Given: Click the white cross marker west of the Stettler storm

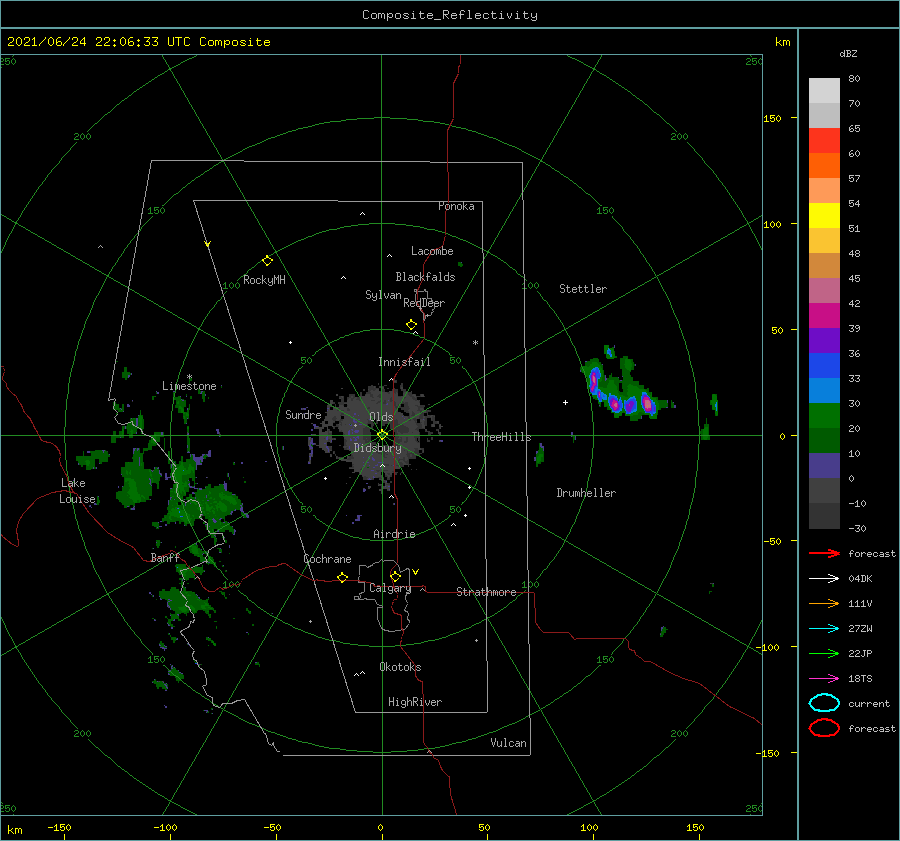Looking at the screenshot, I should click(x=565, y=402).
